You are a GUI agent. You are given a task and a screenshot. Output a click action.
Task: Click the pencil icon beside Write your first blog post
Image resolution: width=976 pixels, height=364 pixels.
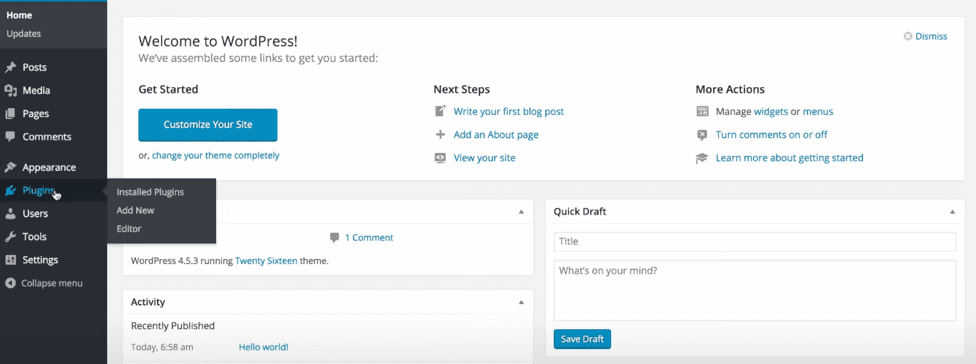coord(440,111)
